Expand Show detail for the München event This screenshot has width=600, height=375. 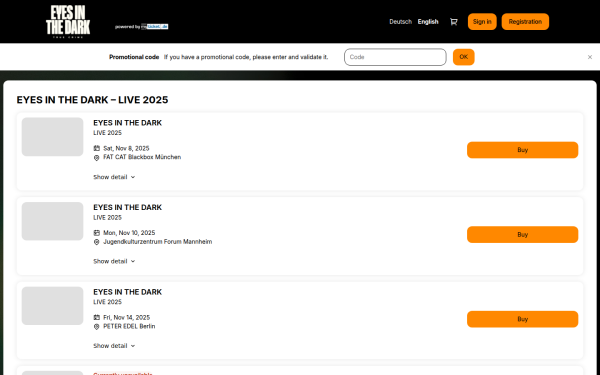point(114,177)
